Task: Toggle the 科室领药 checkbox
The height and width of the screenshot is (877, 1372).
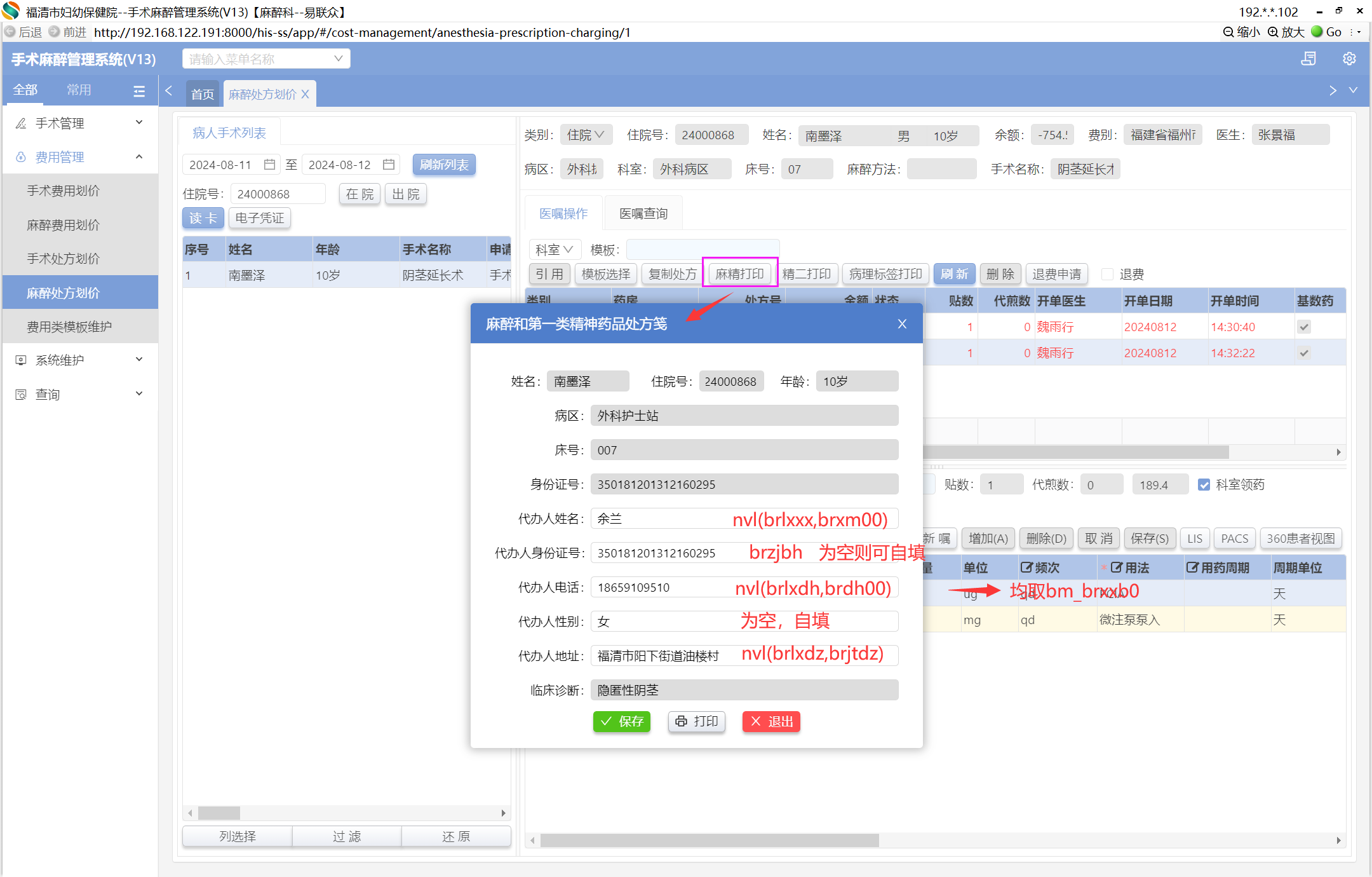Action: (1204, 485)
